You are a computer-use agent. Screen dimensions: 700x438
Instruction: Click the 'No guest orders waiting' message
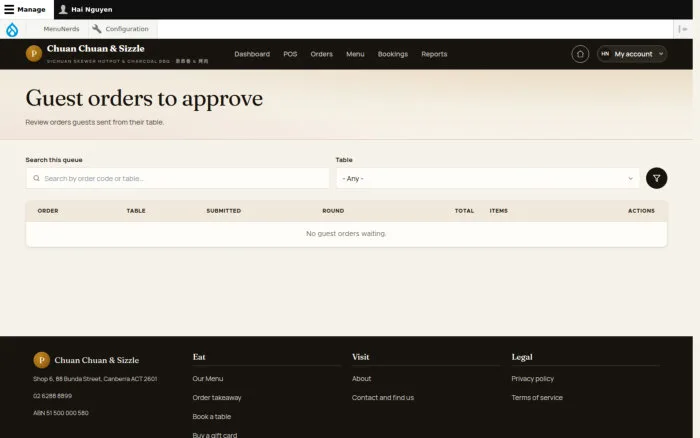[x=346, y=234]
